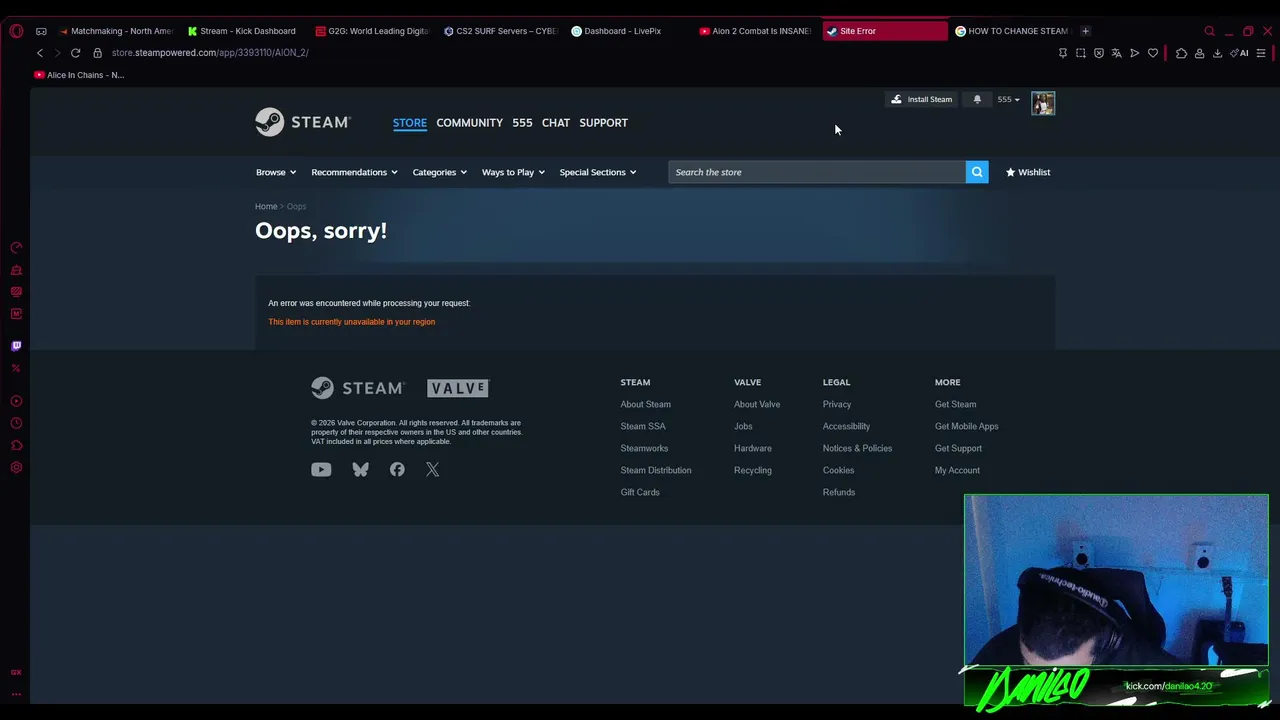
Task: Click the Search the store field
Action: [x=817, y=172]
